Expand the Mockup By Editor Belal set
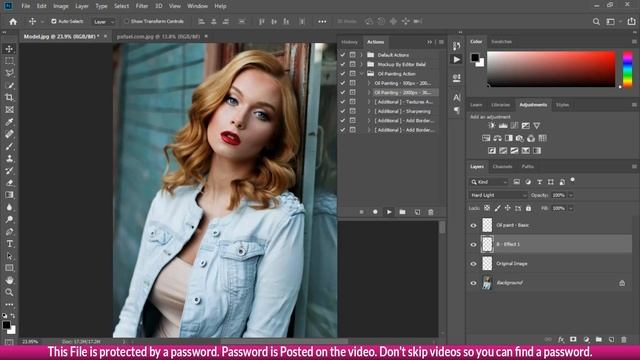 tap(361, 64)
